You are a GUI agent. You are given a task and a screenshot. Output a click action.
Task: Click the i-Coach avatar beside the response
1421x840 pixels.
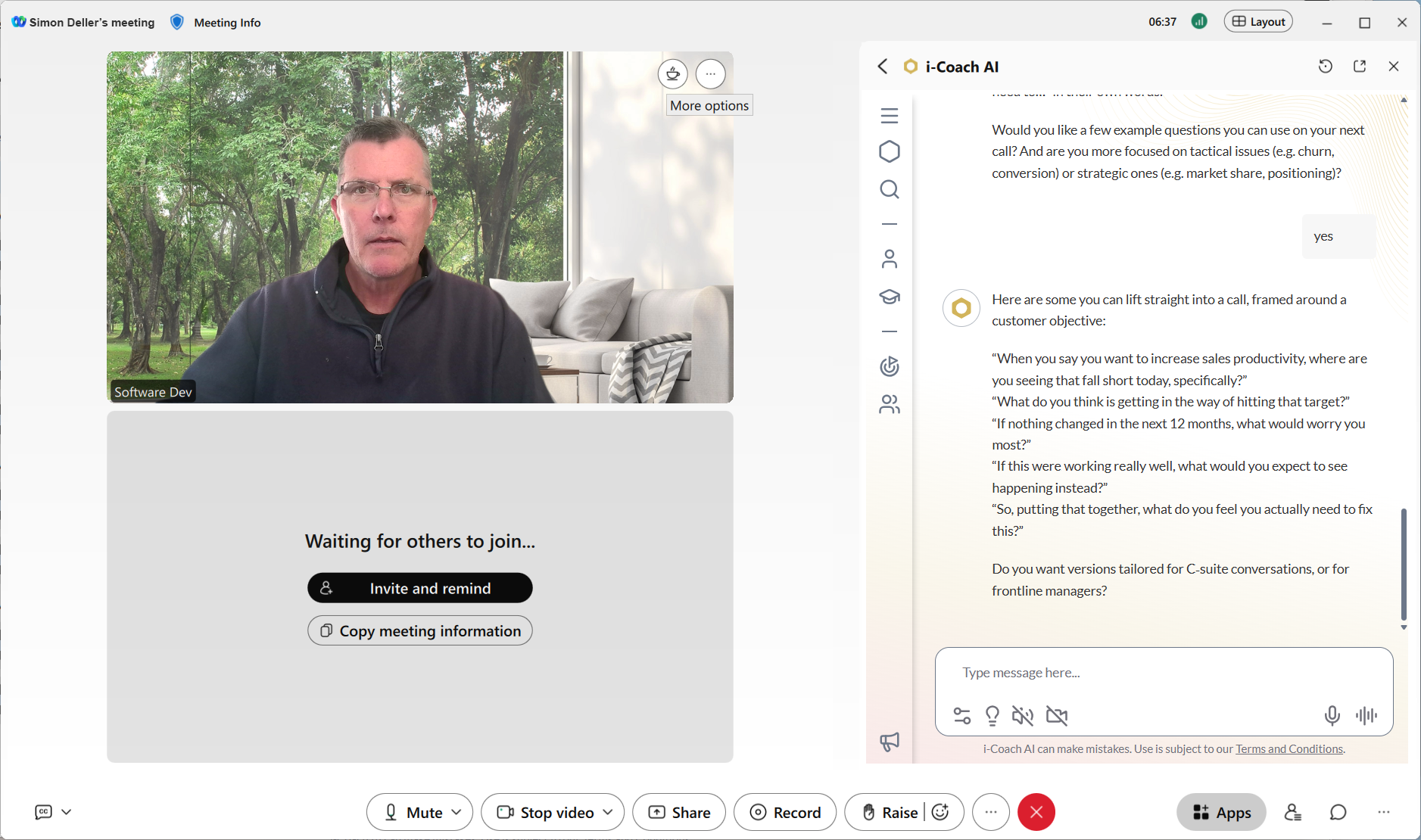click(961, 309)
